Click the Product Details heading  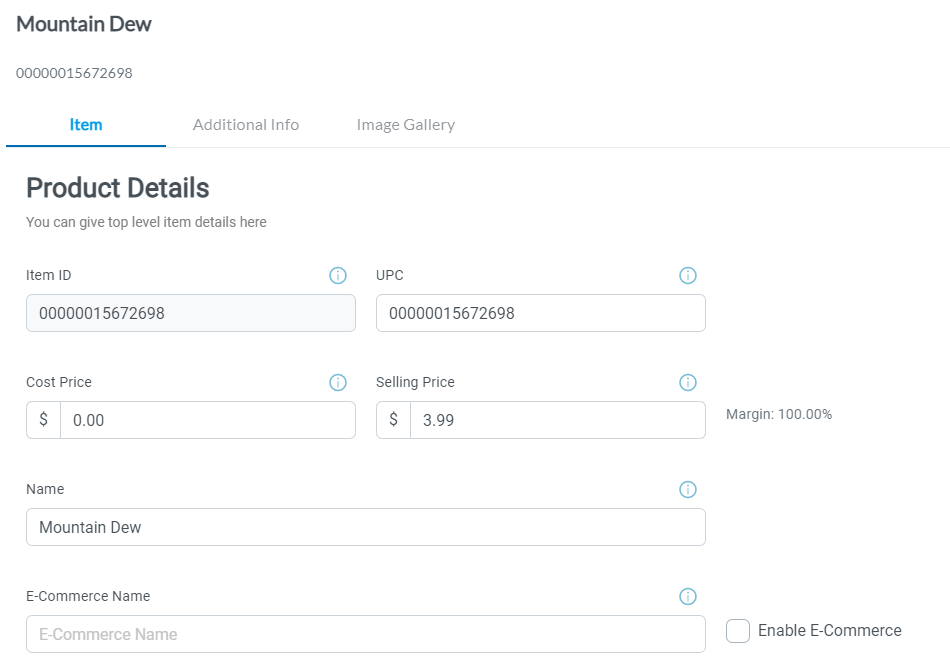pos(118,188)
